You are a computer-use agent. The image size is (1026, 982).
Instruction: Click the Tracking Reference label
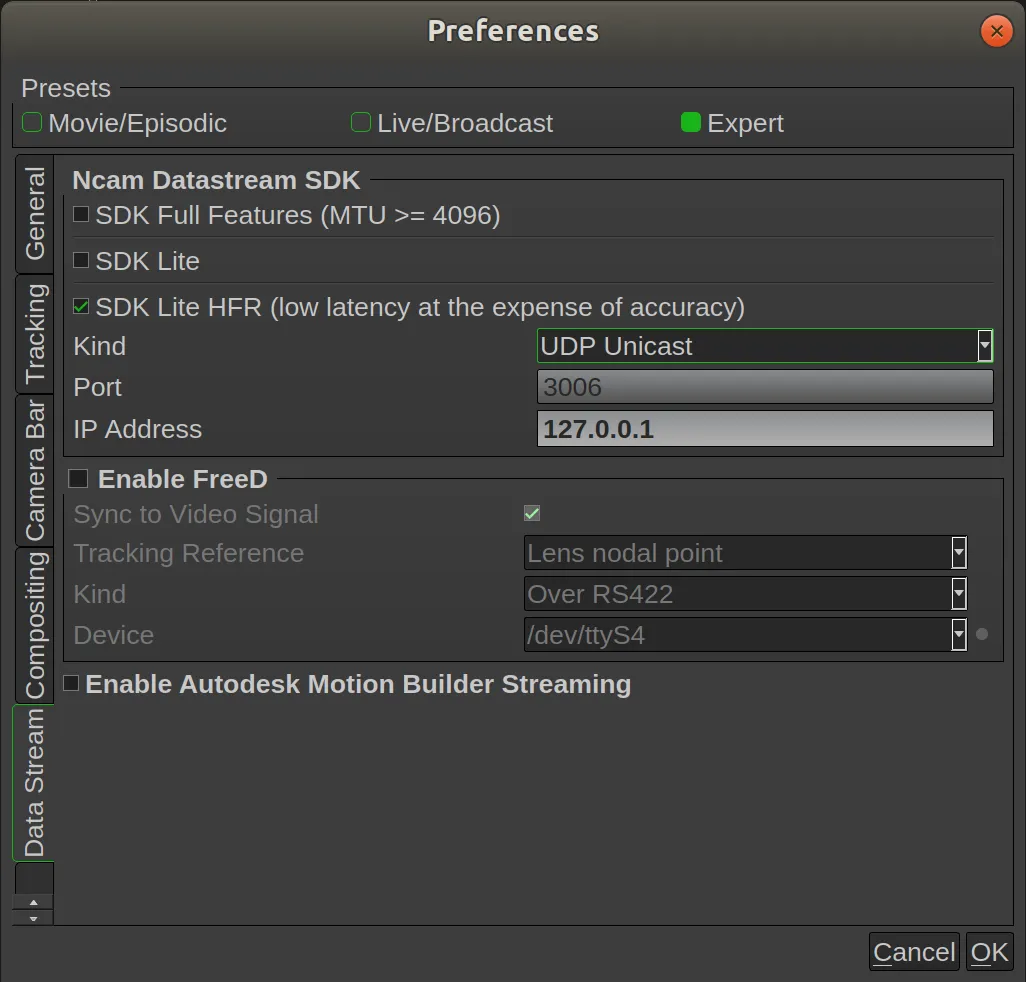tap(188, 553)
